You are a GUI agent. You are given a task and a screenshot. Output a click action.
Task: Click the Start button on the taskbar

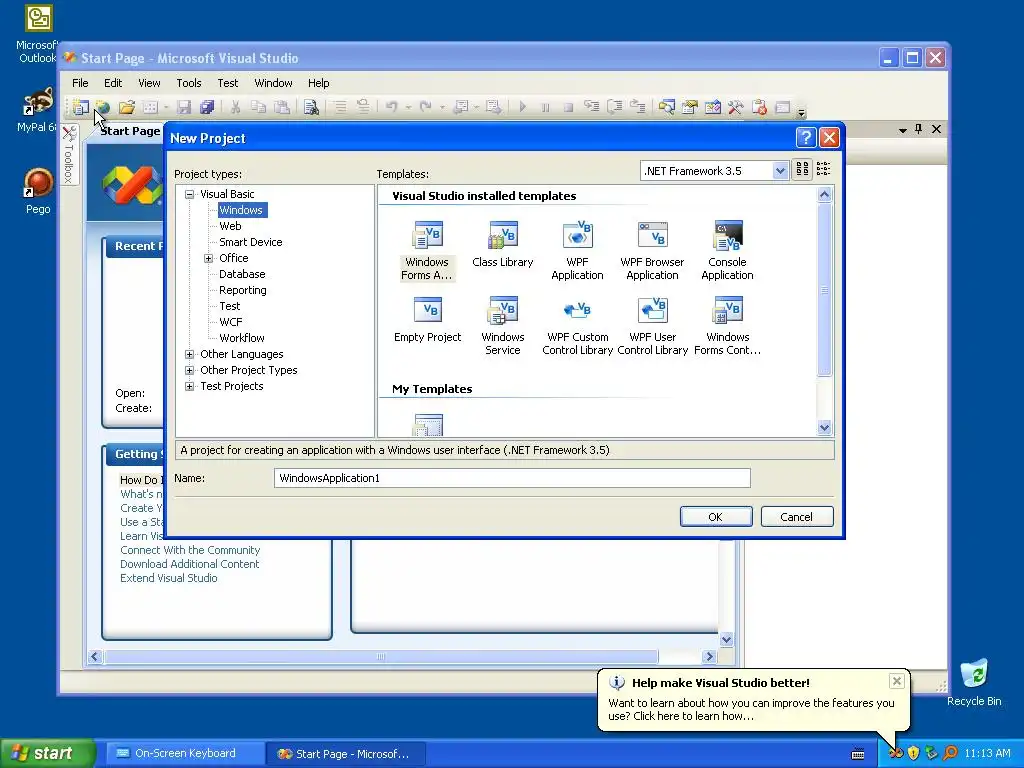coord(46,753)
